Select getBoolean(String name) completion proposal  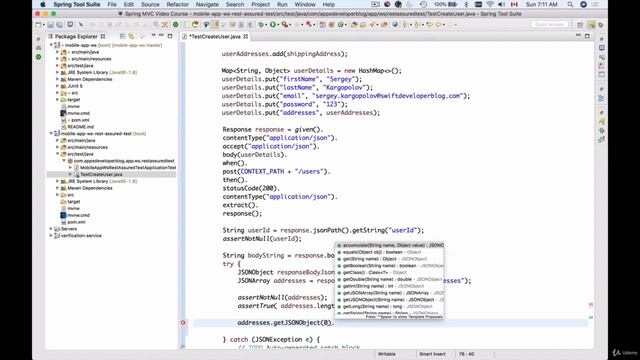389,266
